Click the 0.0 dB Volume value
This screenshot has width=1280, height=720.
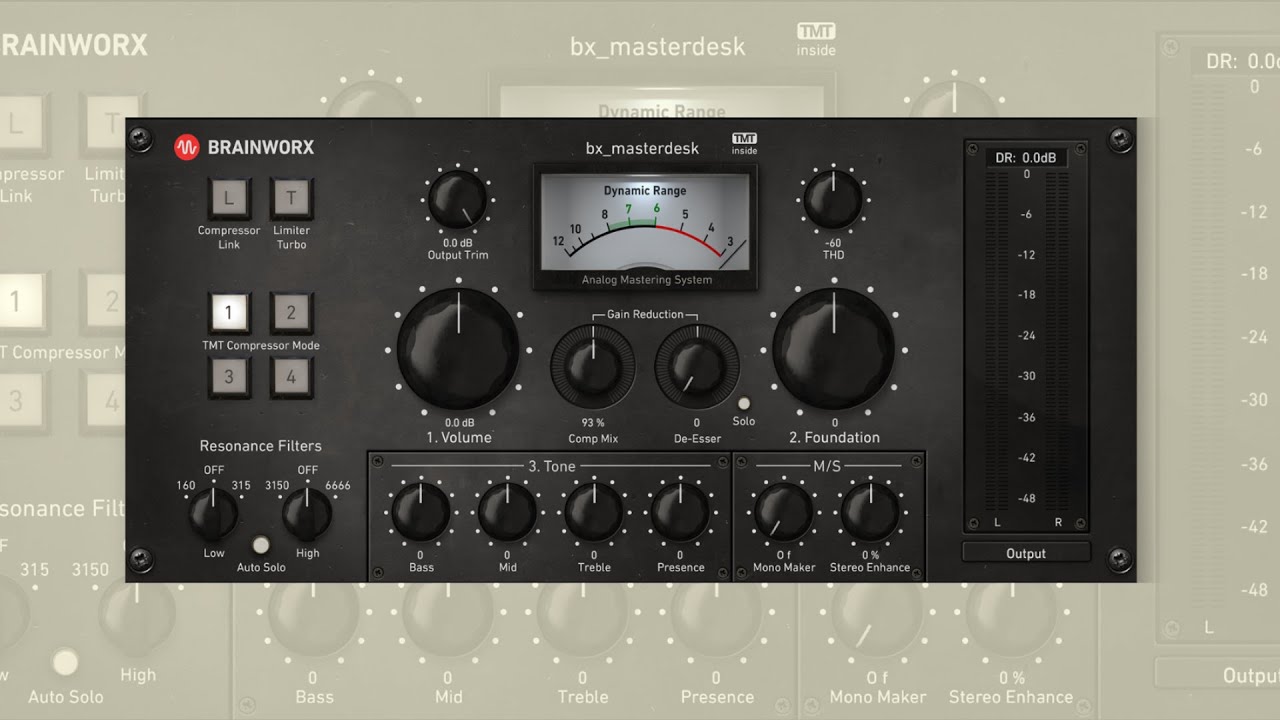coord(459,423)
